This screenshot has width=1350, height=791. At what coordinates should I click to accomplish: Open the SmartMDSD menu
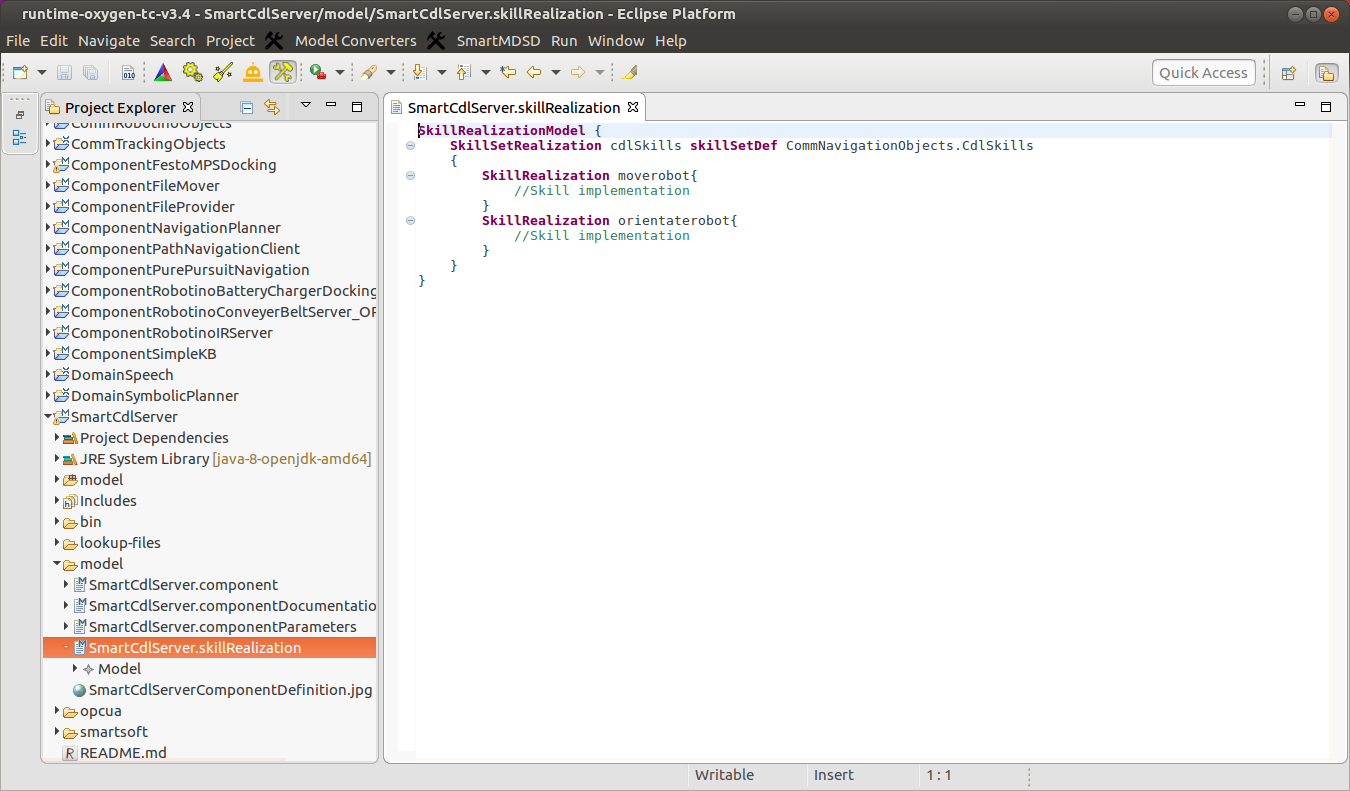click(497, 41)
